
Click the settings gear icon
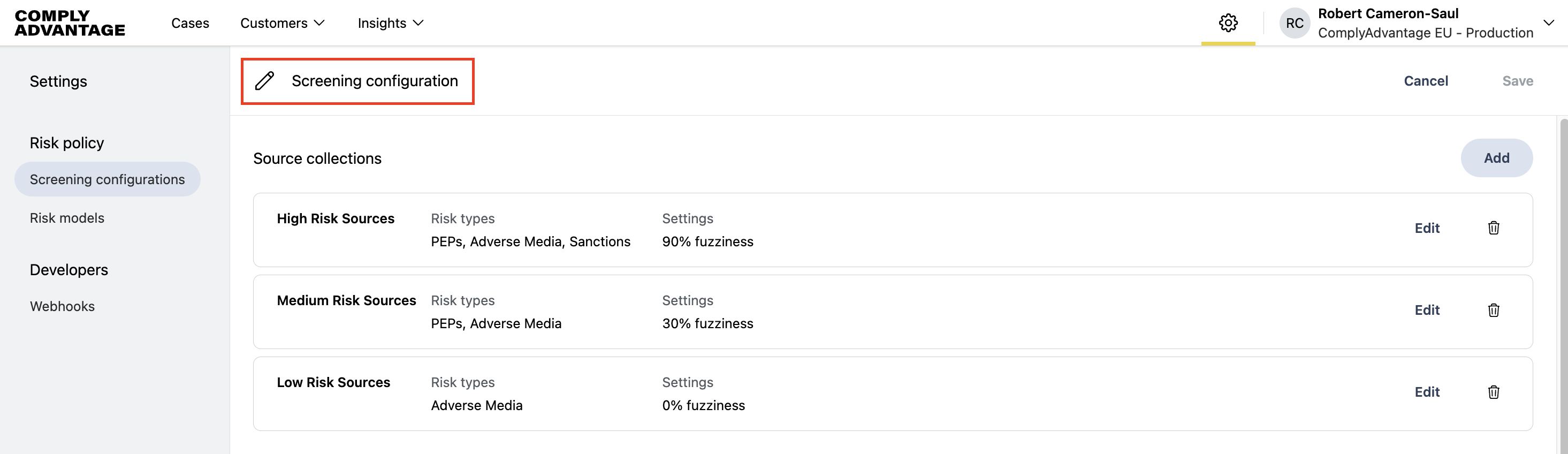(1228, 23)
